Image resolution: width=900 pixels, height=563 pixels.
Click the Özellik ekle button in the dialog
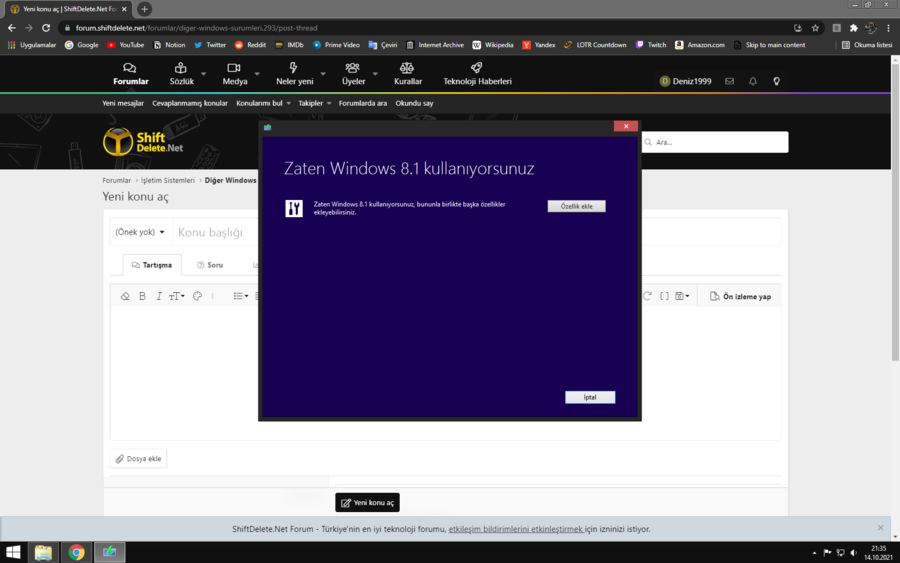576,206
